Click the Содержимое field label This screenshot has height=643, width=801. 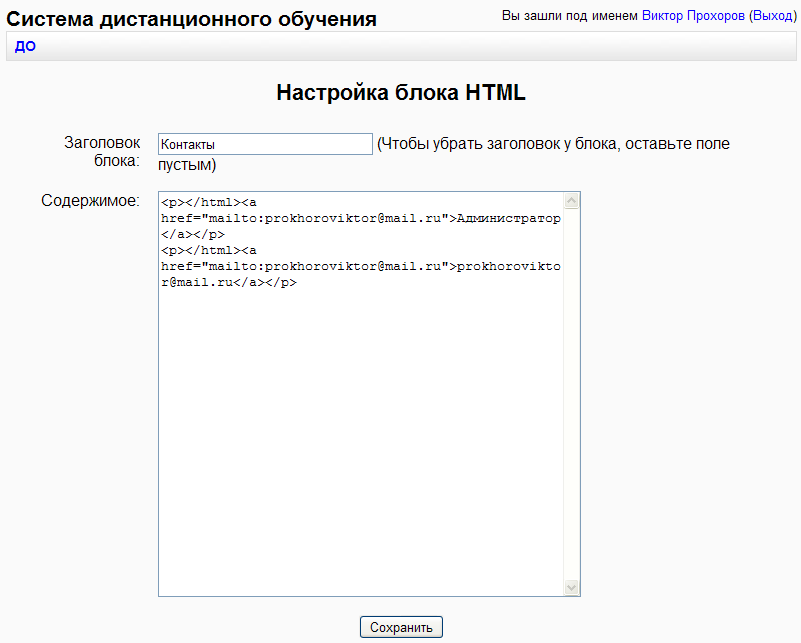(90, 201)
